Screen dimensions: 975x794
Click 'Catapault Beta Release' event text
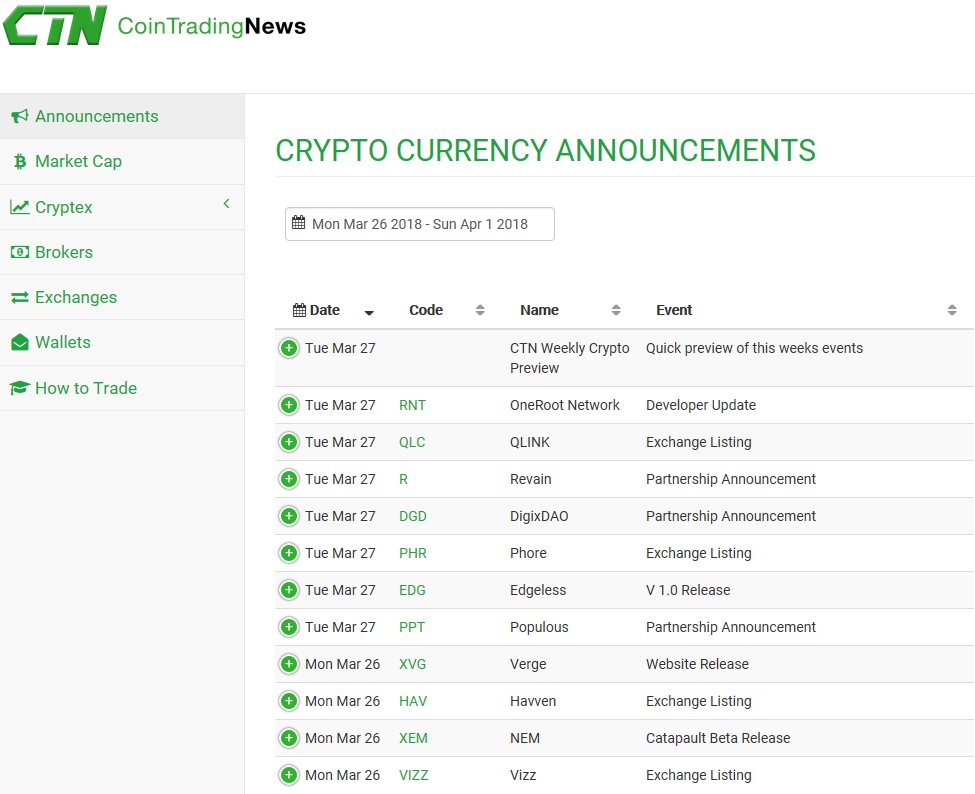pyautogui.click(x=718, y=738)
